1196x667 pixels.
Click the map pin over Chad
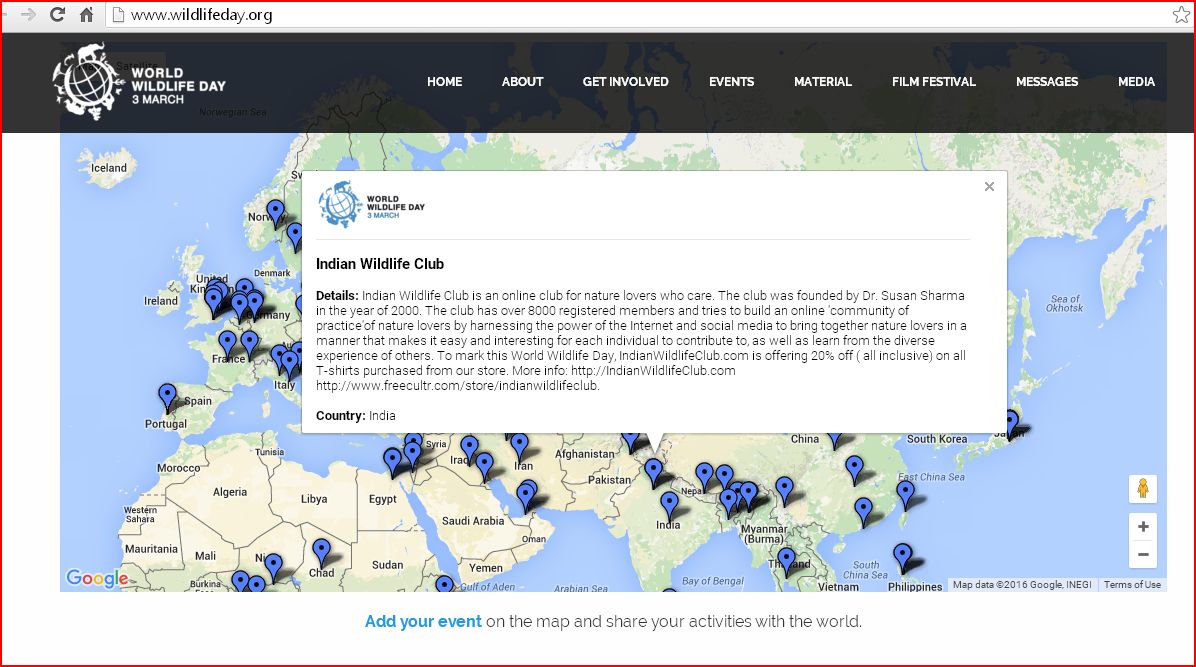click(x=321, y=552)
